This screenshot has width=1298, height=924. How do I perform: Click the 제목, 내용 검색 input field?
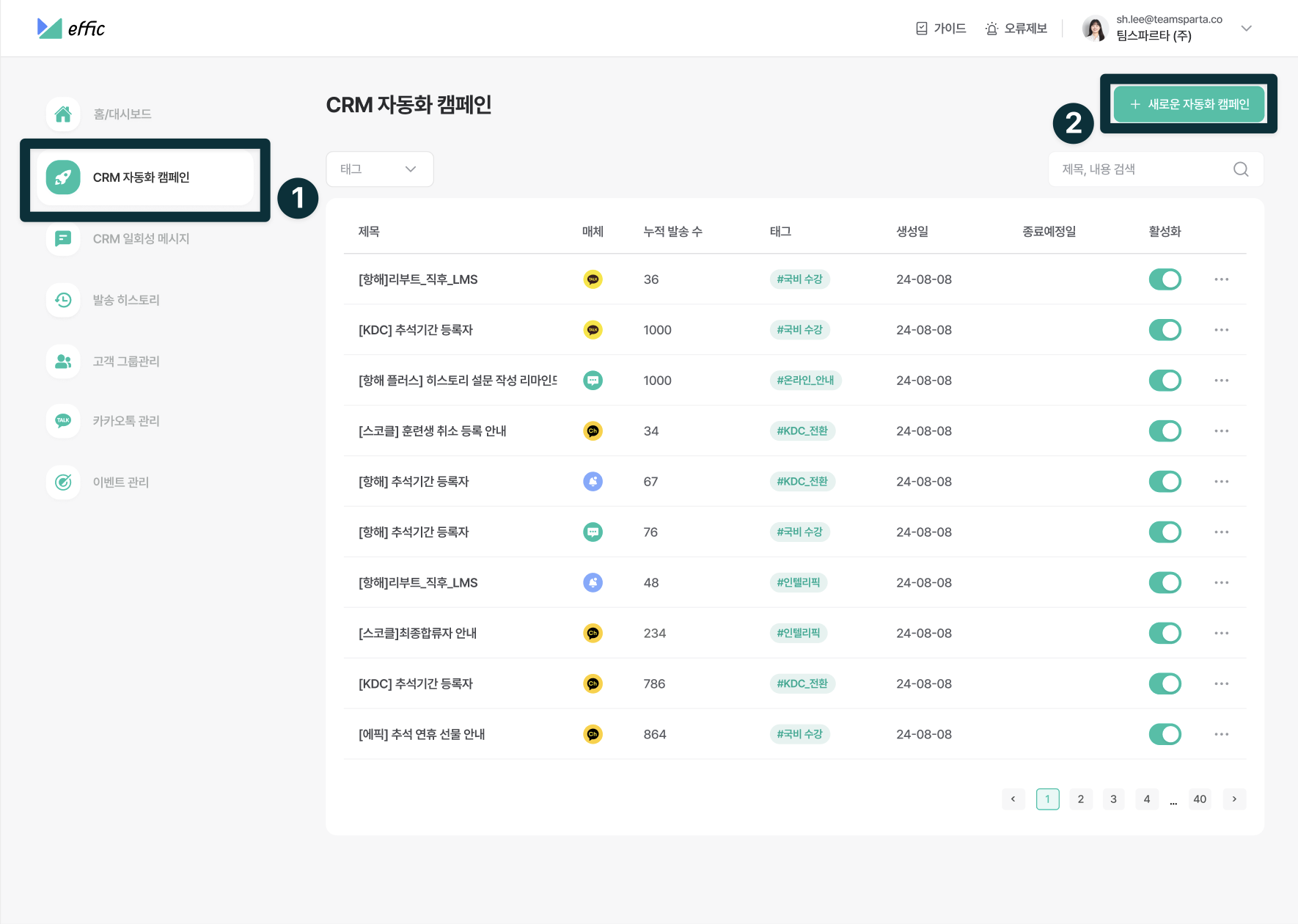[x=1140, y=169]
